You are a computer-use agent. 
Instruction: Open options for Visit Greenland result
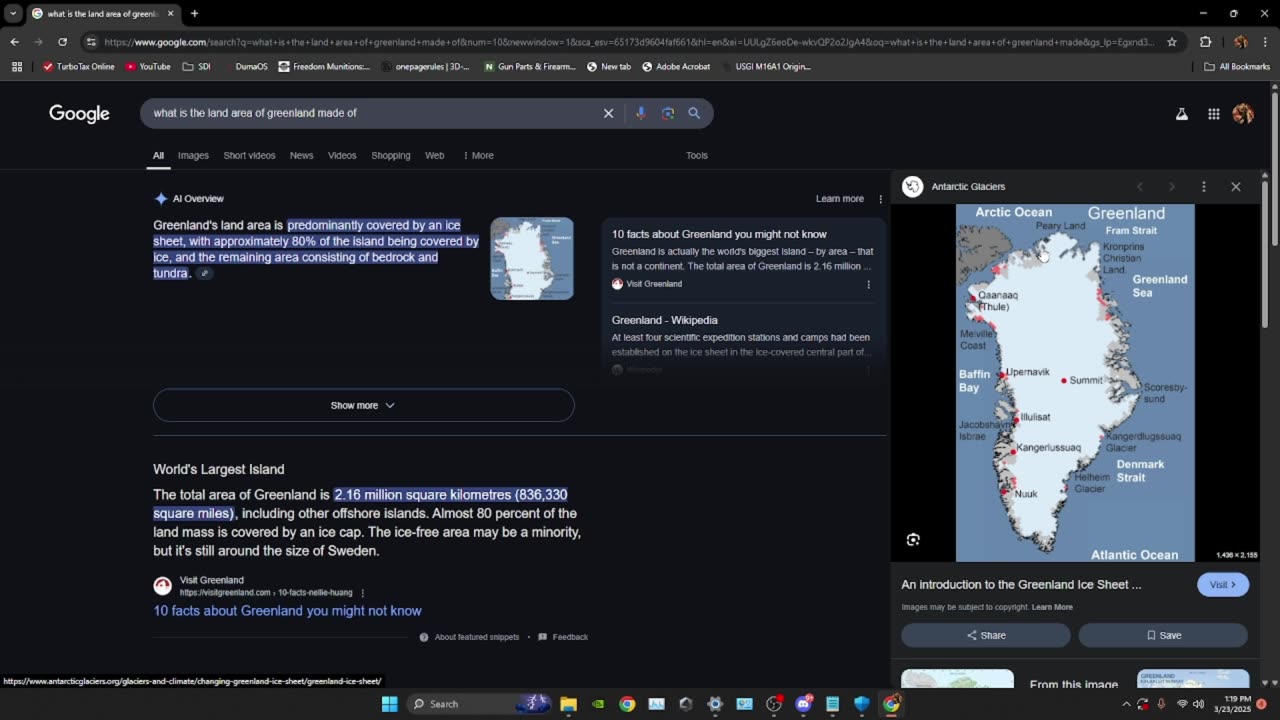coord(362,593)
